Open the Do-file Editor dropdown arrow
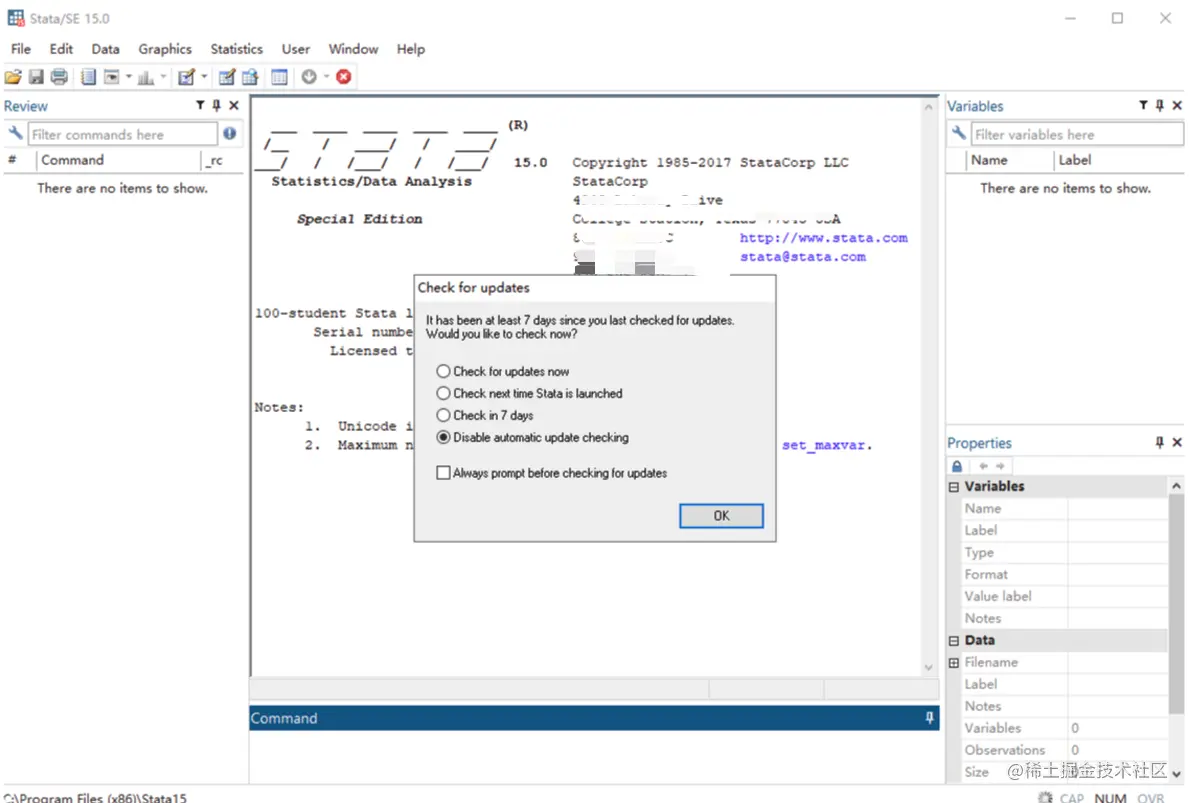Screen dimensions: 1190x803 pyautogui.click(x=203, y=77)
